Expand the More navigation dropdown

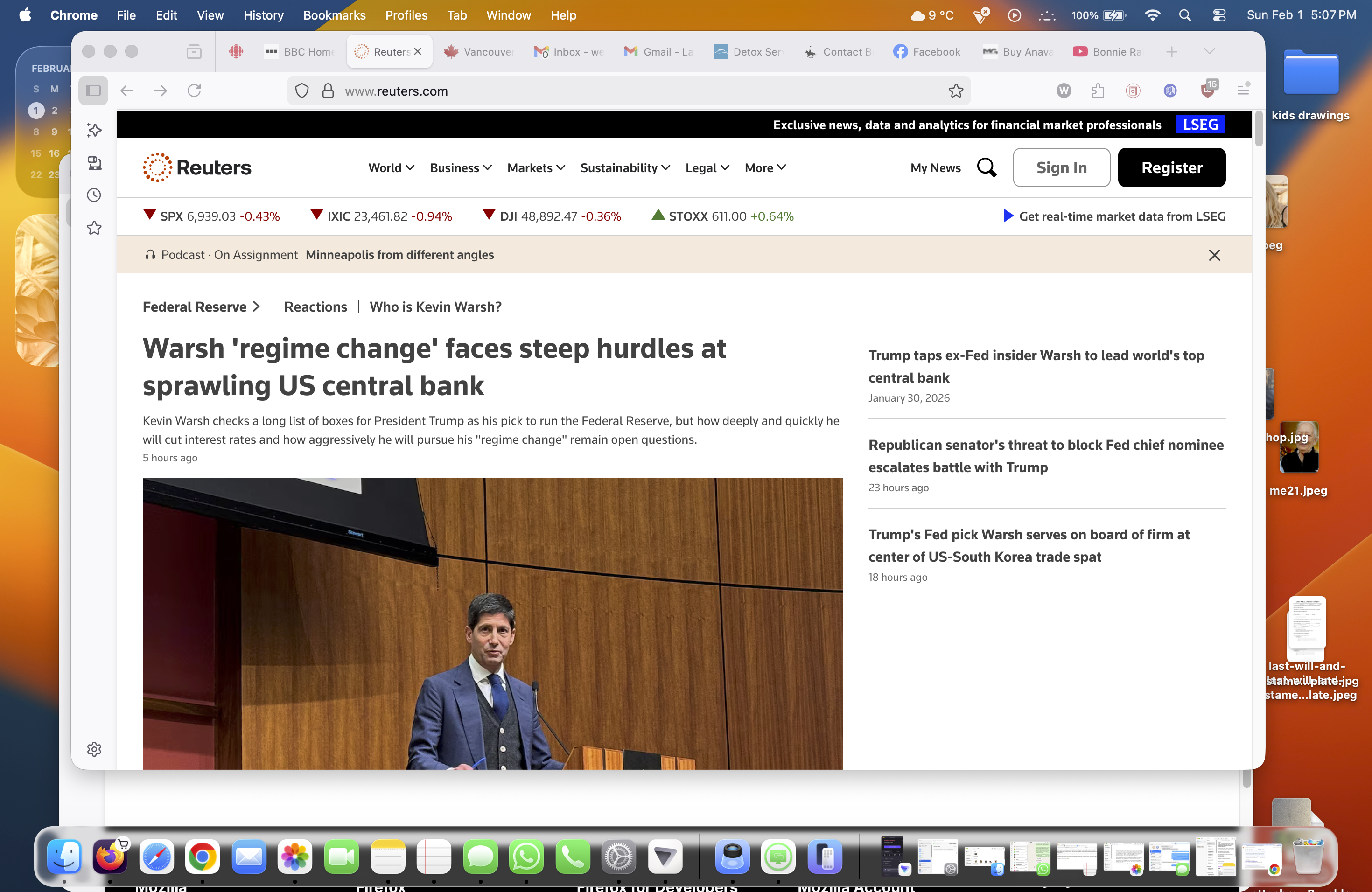click(765, 167)
